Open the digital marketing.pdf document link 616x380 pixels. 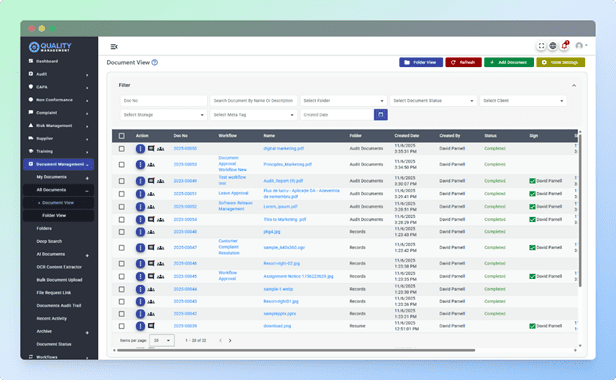pyautogui.click(x=283, y=149)
